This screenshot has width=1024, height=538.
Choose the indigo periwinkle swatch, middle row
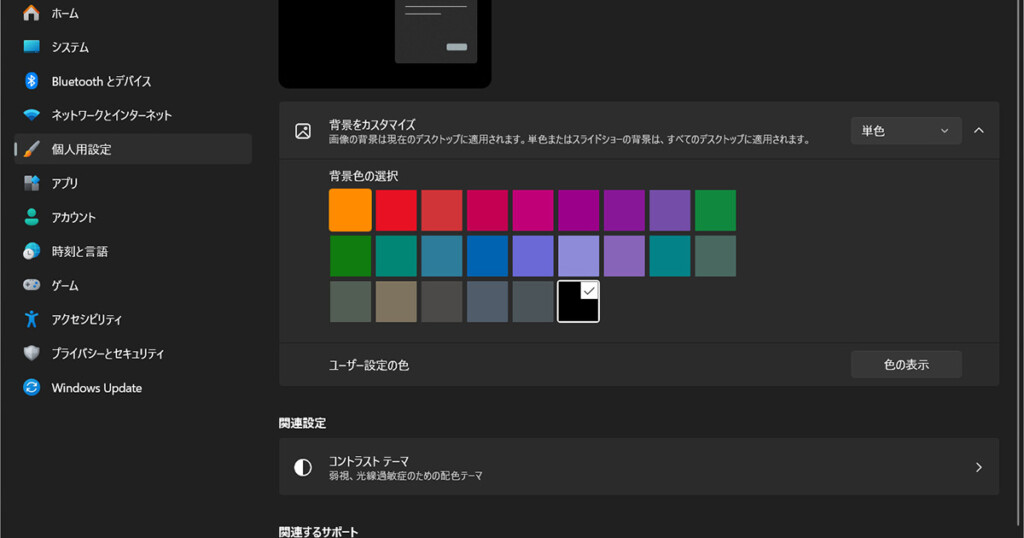coord(533,256)
